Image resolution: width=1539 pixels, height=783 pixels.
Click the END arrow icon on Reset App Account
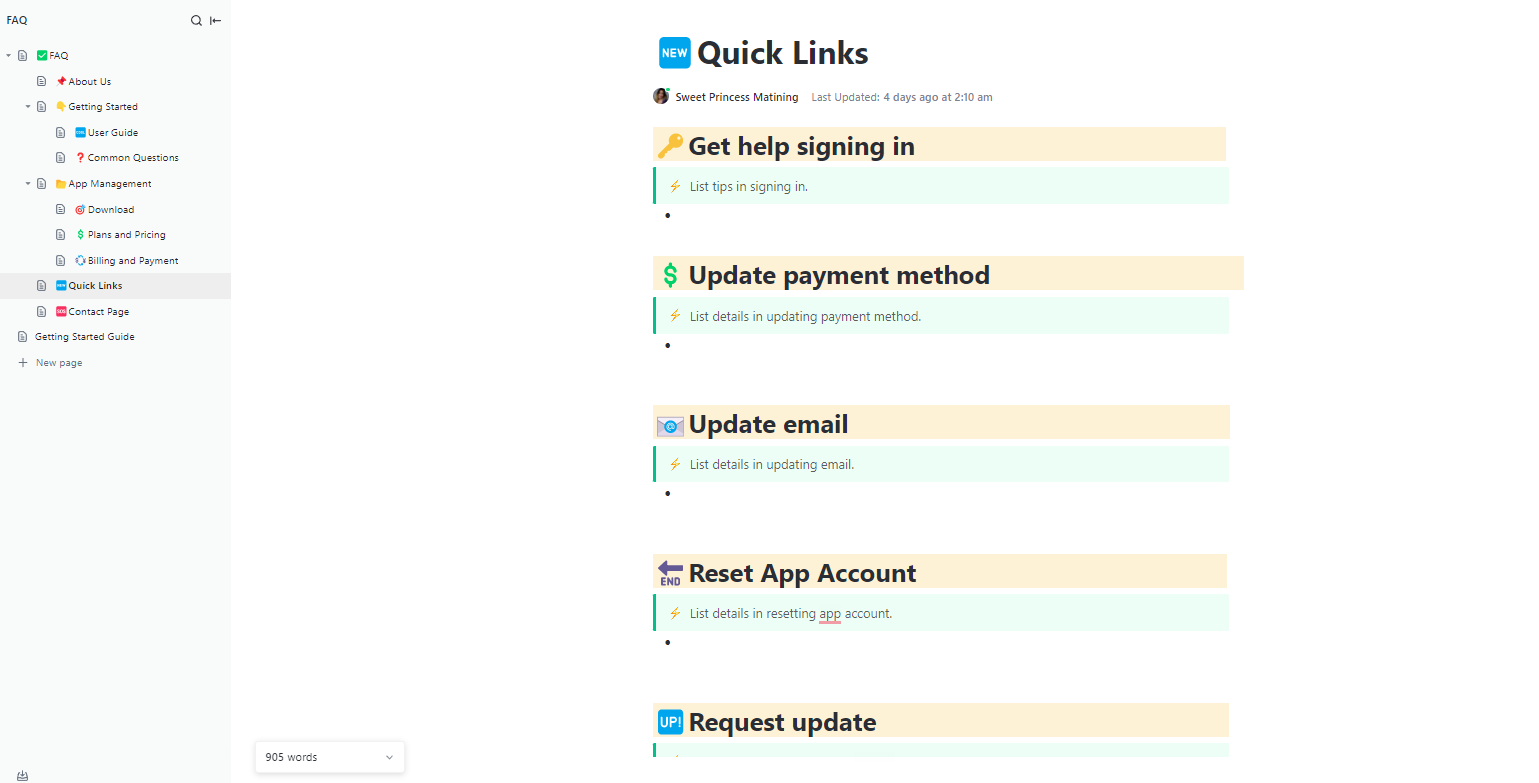[668, 572]
